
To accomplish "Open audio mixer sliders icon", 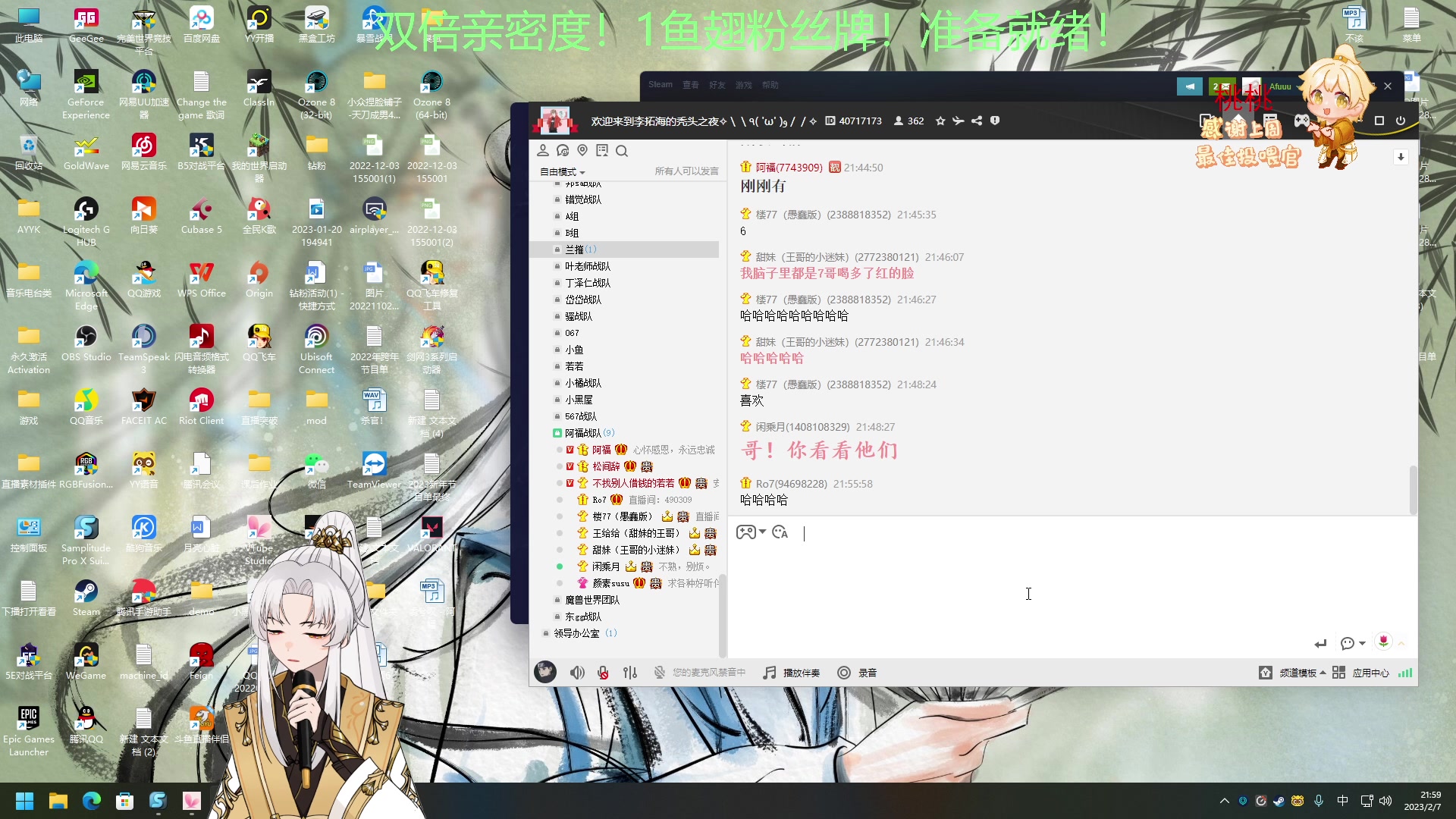I will 630,673.
